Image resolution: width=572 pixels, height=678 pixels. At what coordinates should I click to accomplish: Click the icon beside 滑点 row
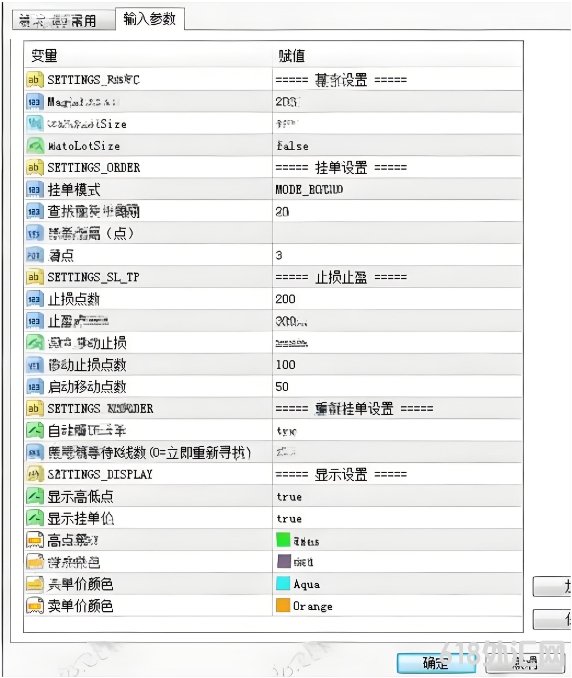point(35,255)
